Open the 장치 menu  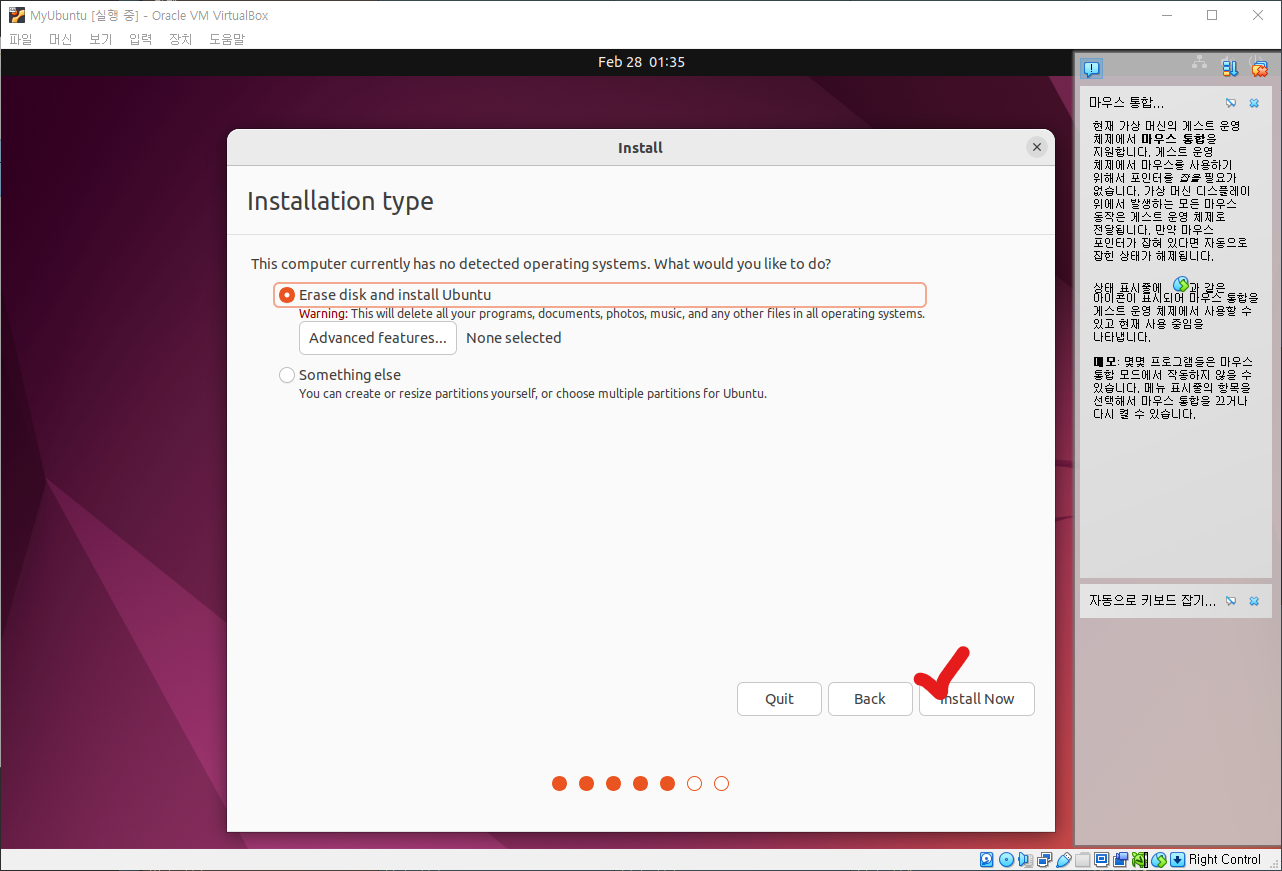coord(180,39)
